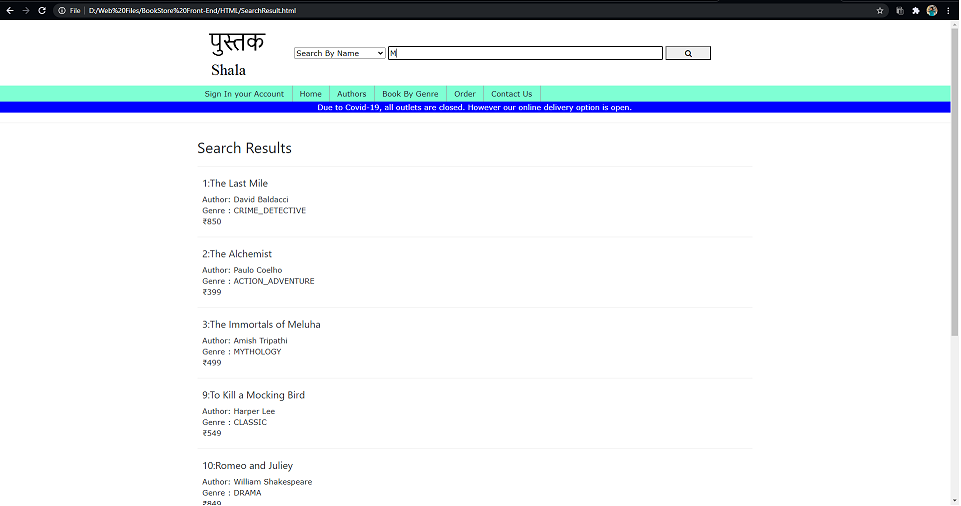Click the address bar URL
Screen dimensions: 961x506
click(192, 10)
